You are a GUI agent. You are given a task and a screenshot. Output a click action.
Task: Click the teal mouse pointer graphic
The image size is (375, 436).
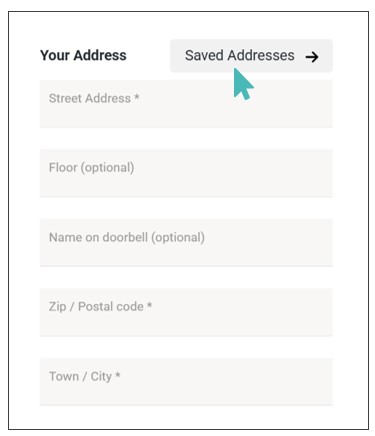[x=243, y=84]
